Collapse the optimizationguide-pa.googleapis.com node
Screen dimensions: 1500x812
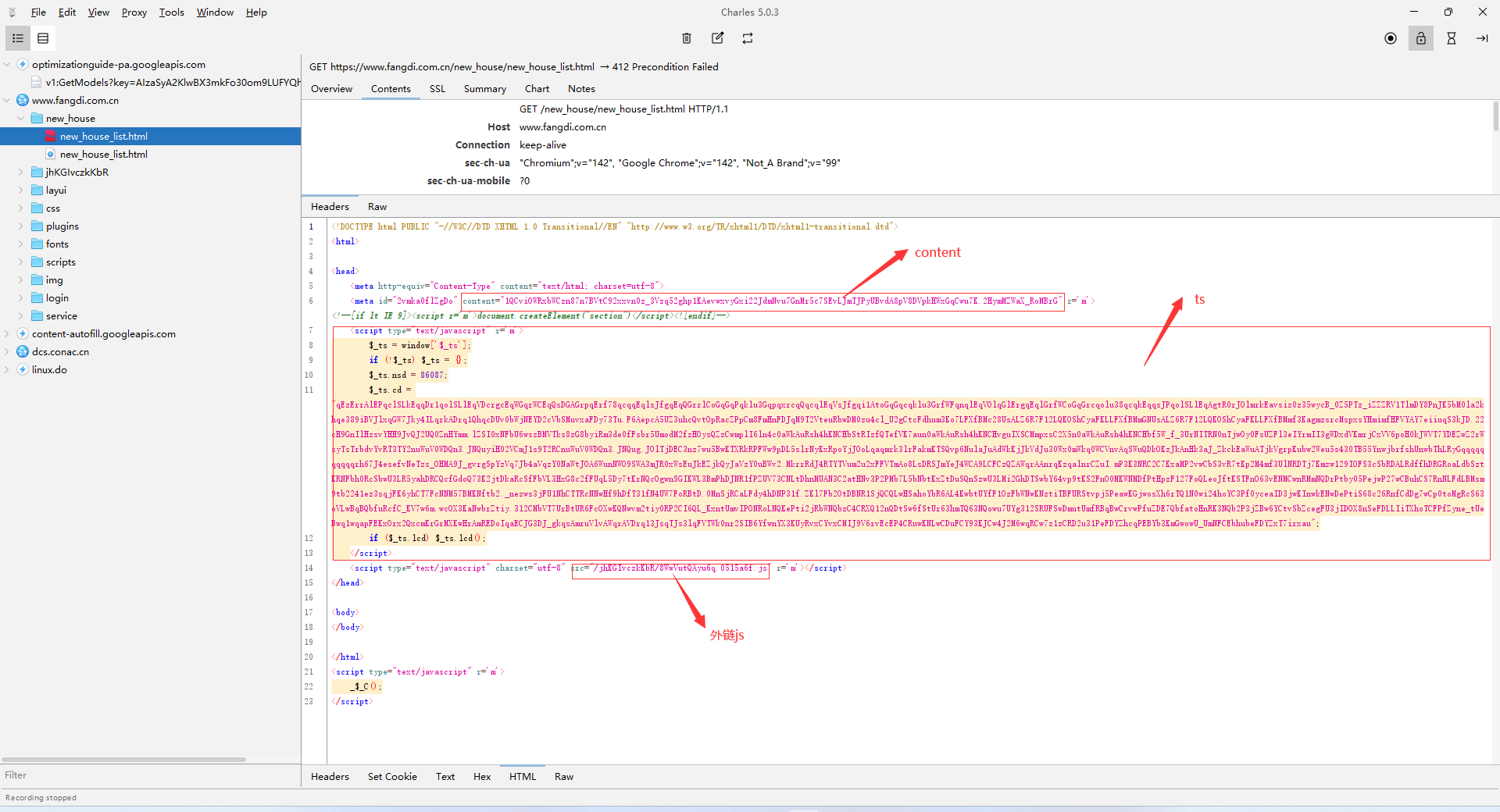coord(7,64)
